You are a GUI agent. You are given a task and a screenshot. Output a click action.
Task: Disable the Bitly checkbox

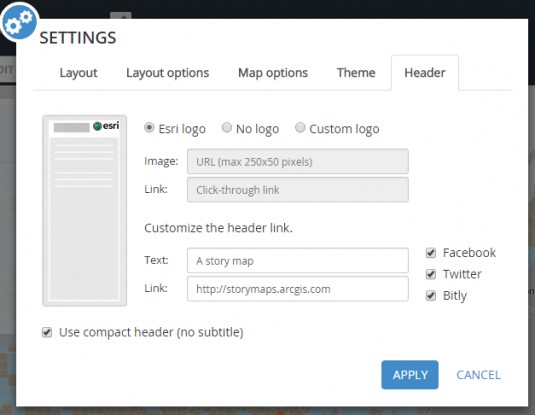431,296
